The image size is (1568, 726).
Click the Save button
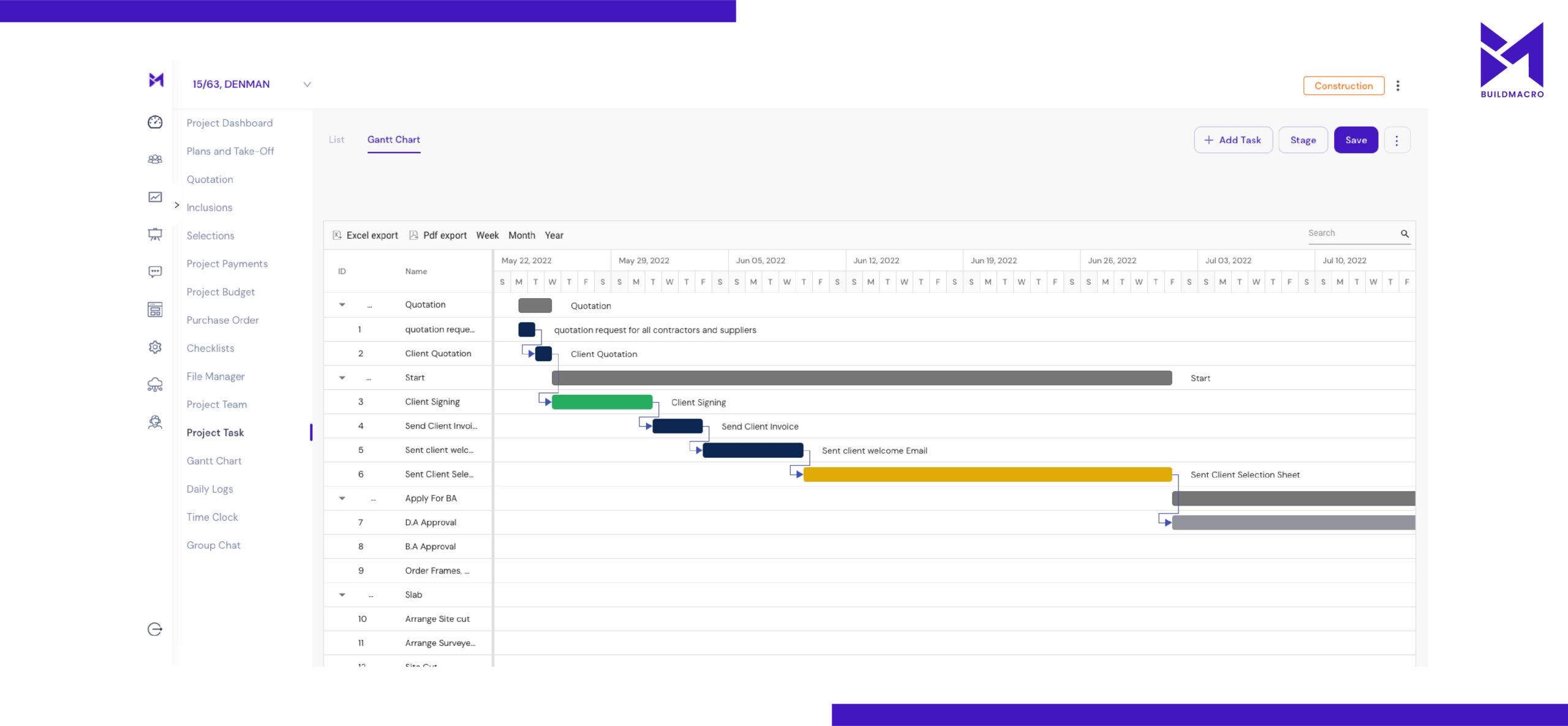click(x=1356, y=140)
